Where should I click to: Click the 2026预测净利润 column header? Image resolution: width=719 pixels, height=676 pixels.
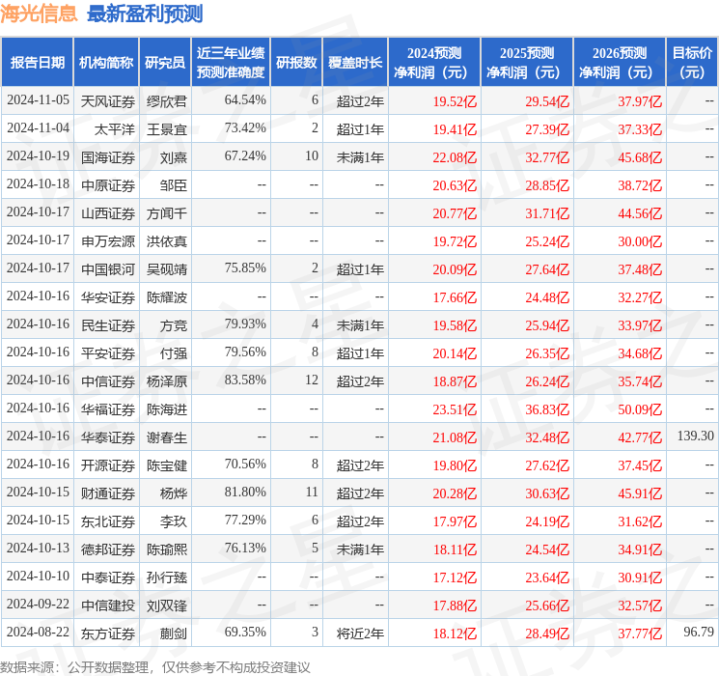(619, 62)
